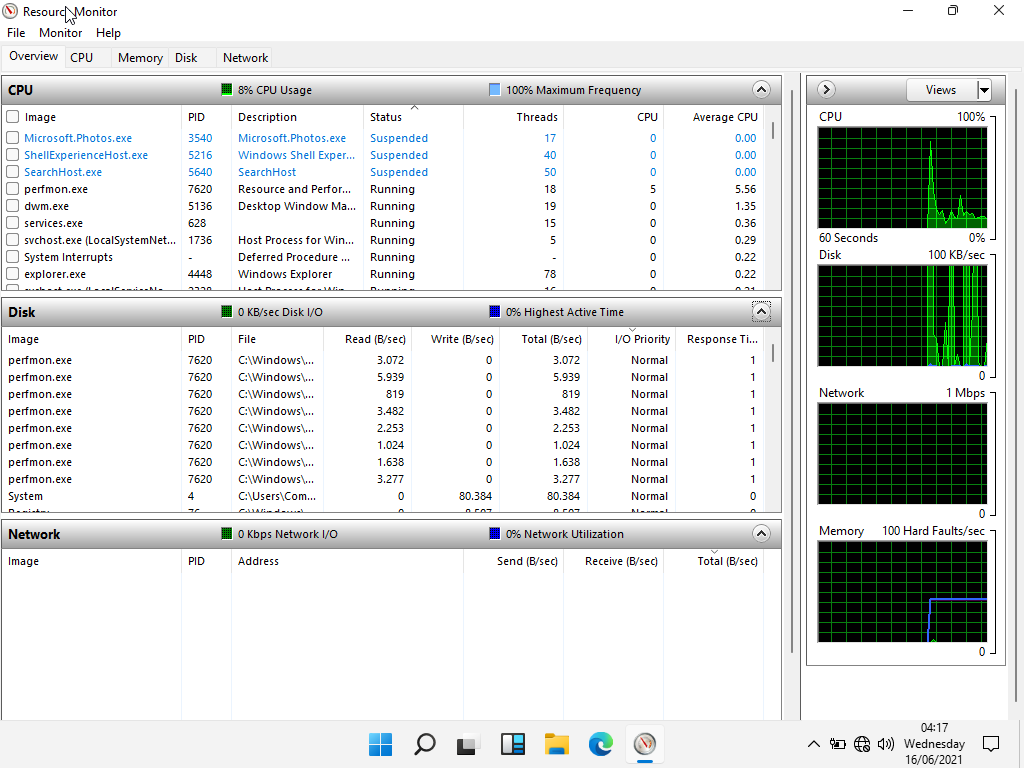Check the SearchHost.exe checkbox

pyautogui.click(x=12, y=172)
